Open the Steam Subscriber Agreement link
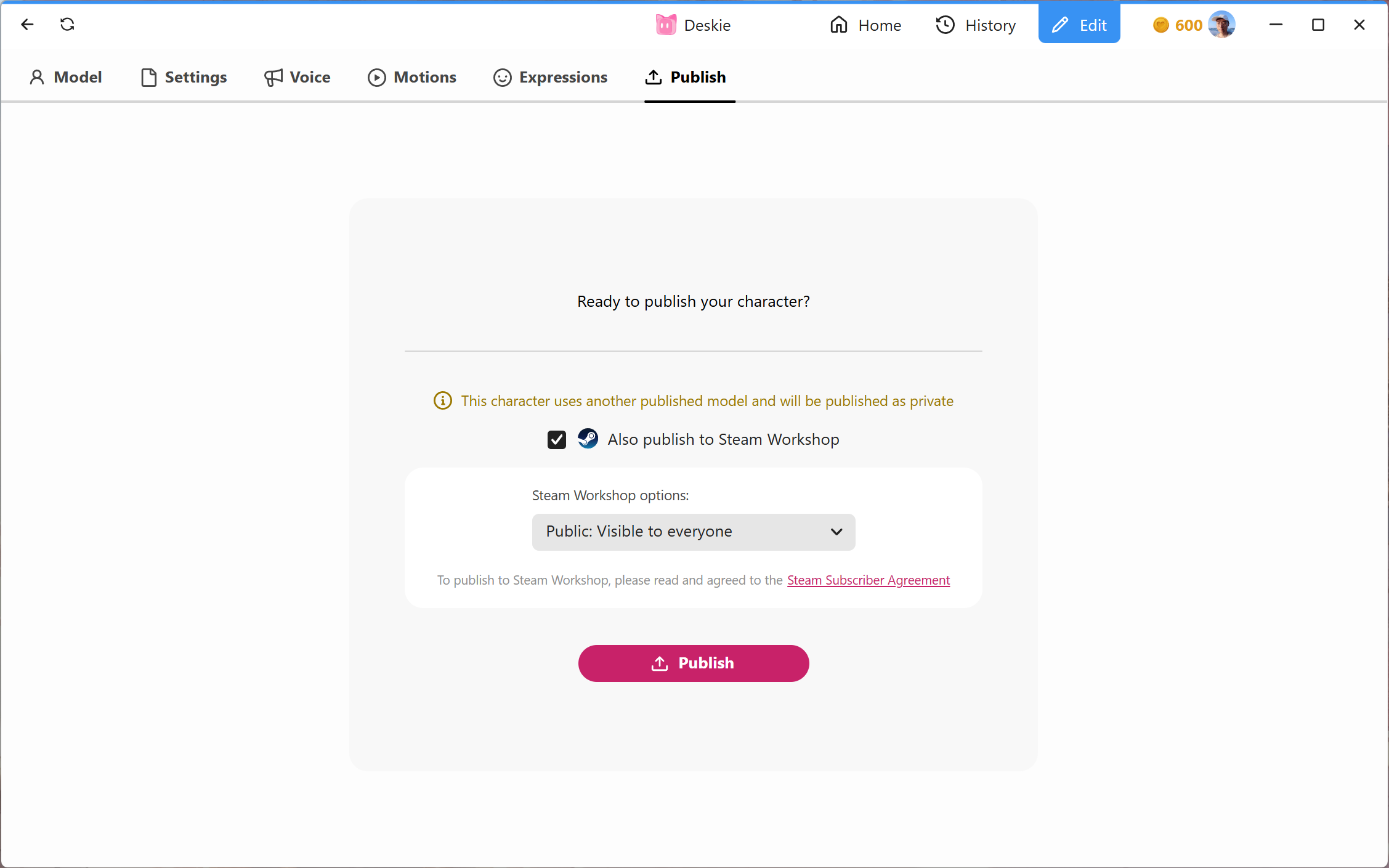The width and height of the screenshot is (1389, 868). [868, 580]
